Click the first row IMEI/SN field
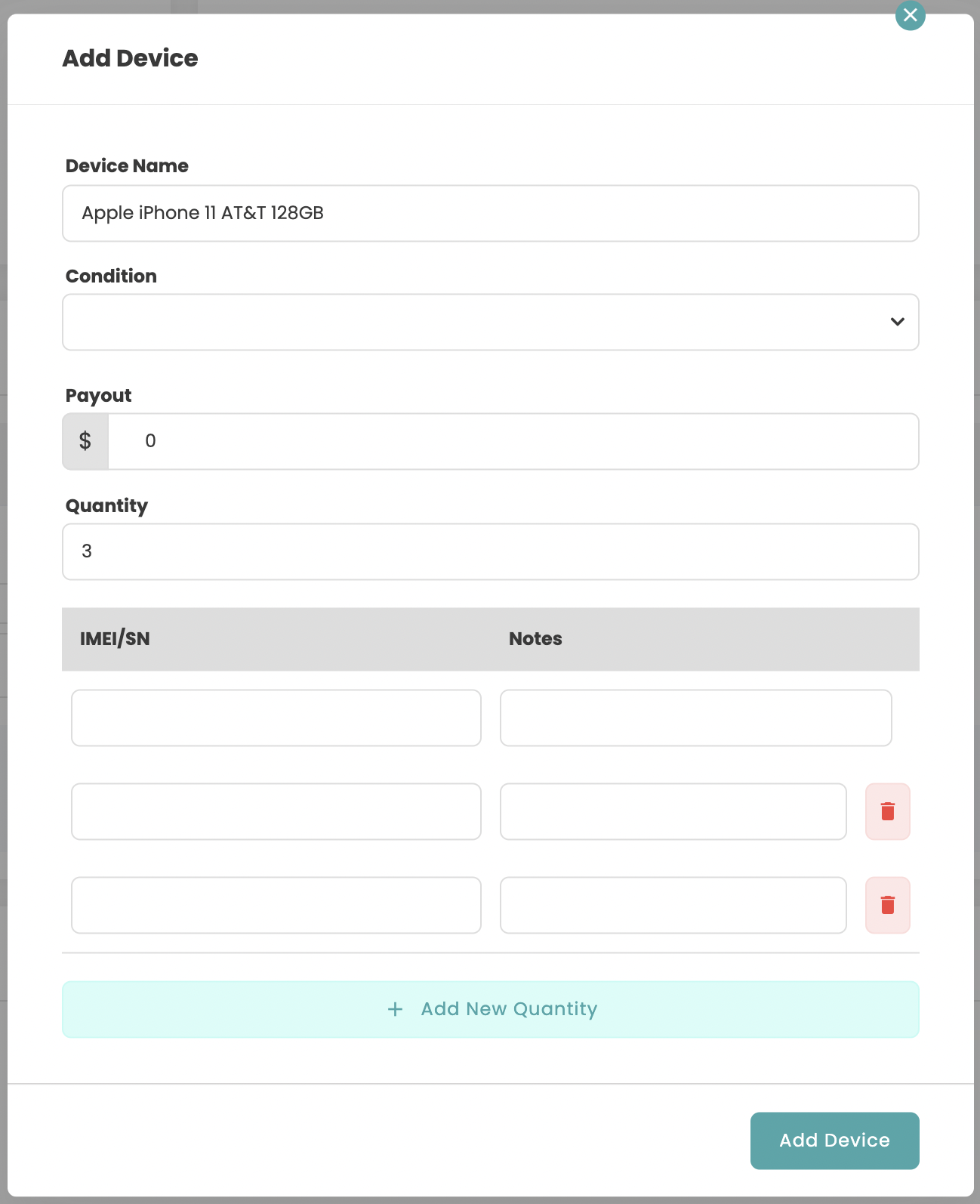This screenshot has width=980, height=1204. point(276,718)
